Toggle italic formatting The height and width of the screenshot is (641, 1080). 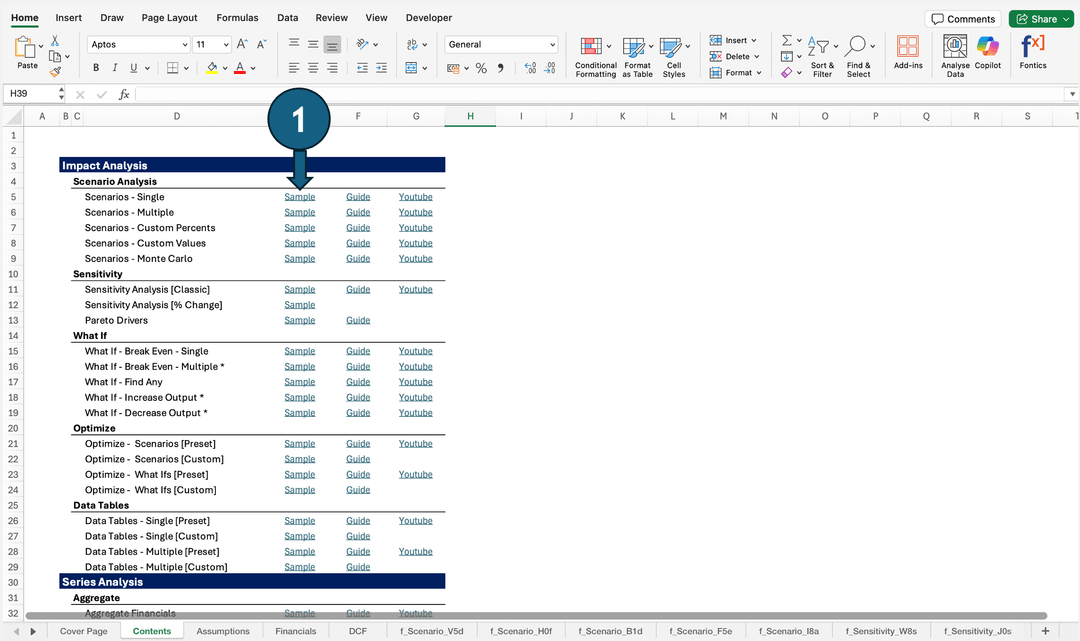point(115,68)
